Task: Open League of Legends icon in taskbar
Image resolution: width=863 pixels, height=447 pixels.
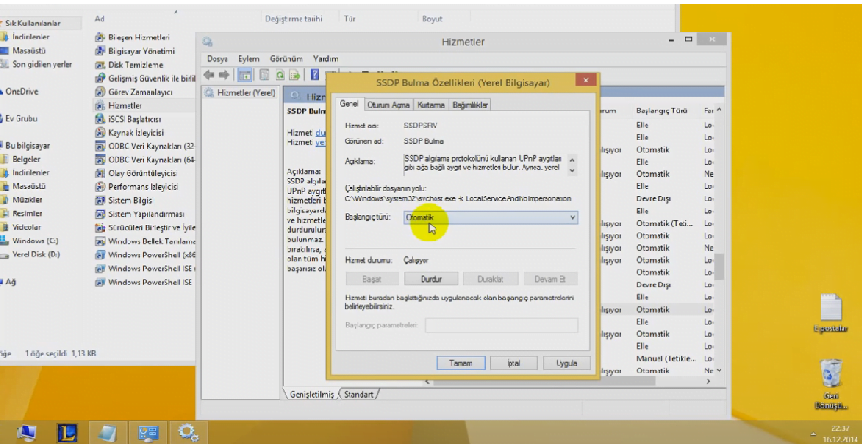Action: [x=66, y=432]
